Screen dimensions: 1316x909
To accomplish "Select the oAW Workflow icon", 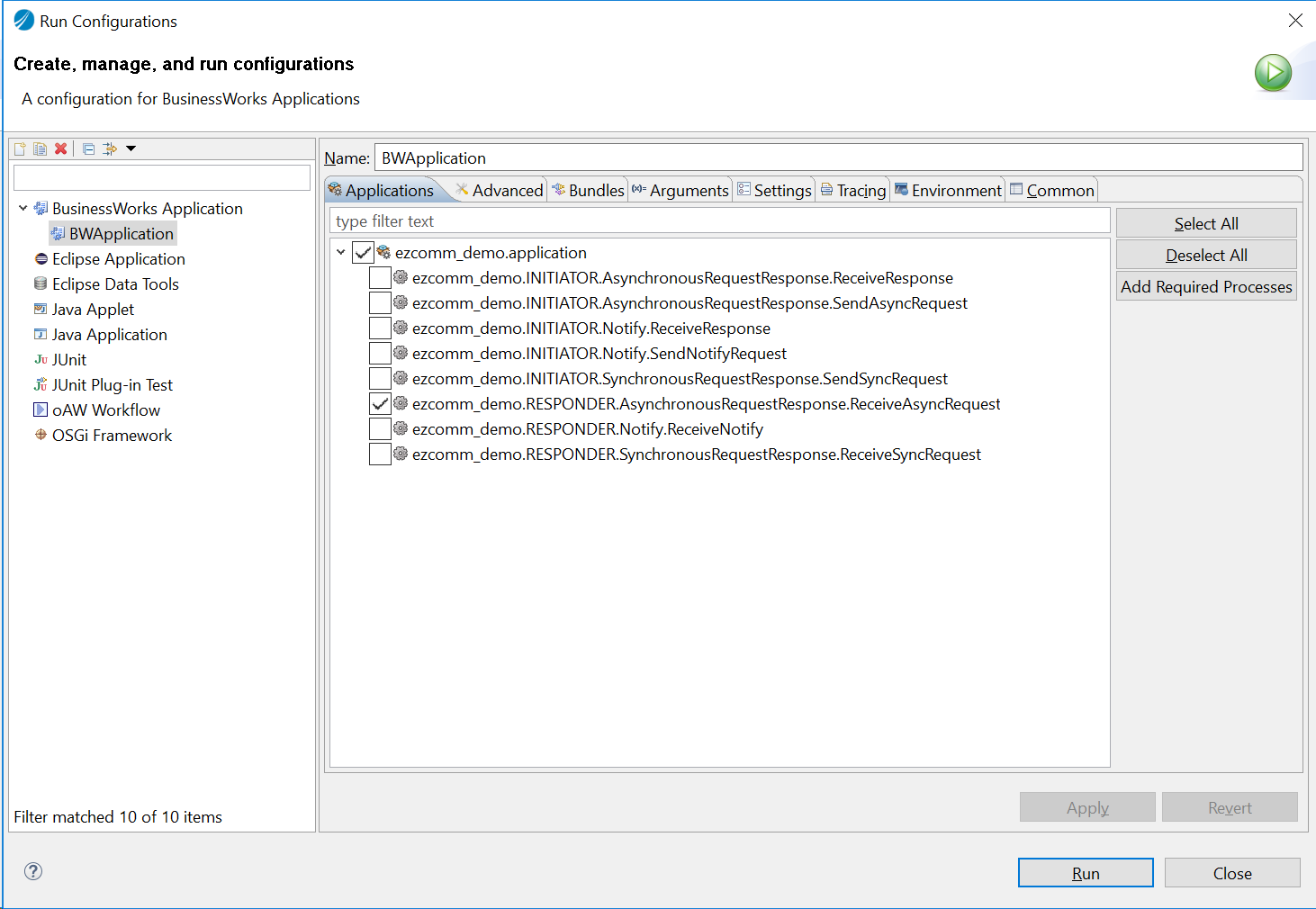I will 41,410.
